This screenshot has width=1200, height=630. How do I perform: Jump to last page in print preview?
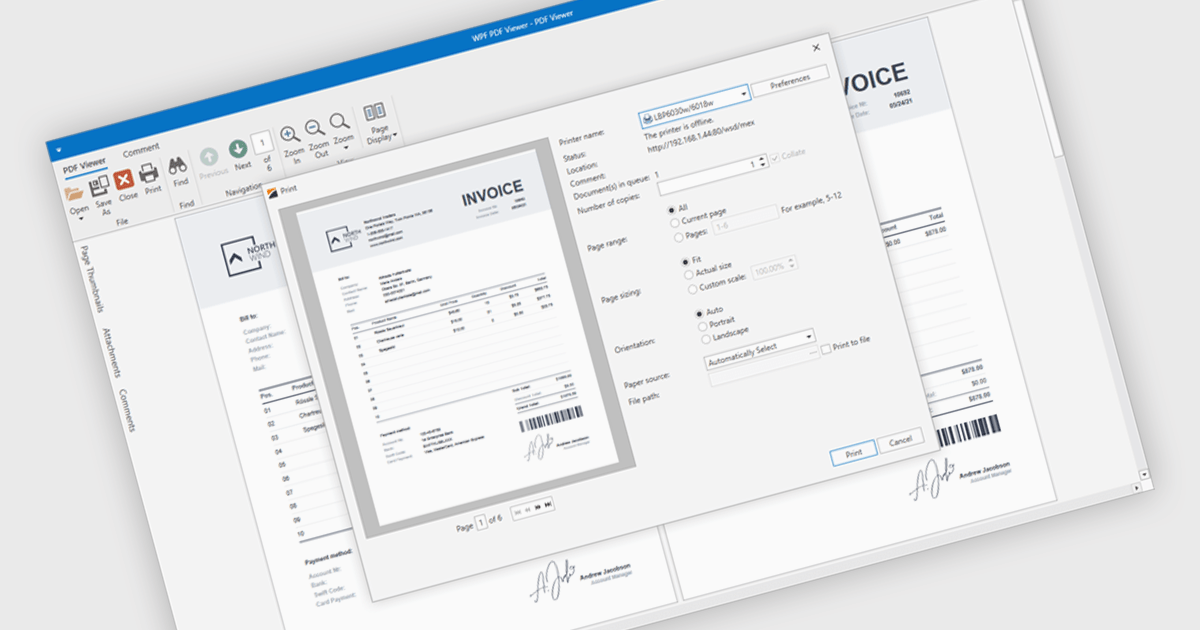[x=549, y=505]
